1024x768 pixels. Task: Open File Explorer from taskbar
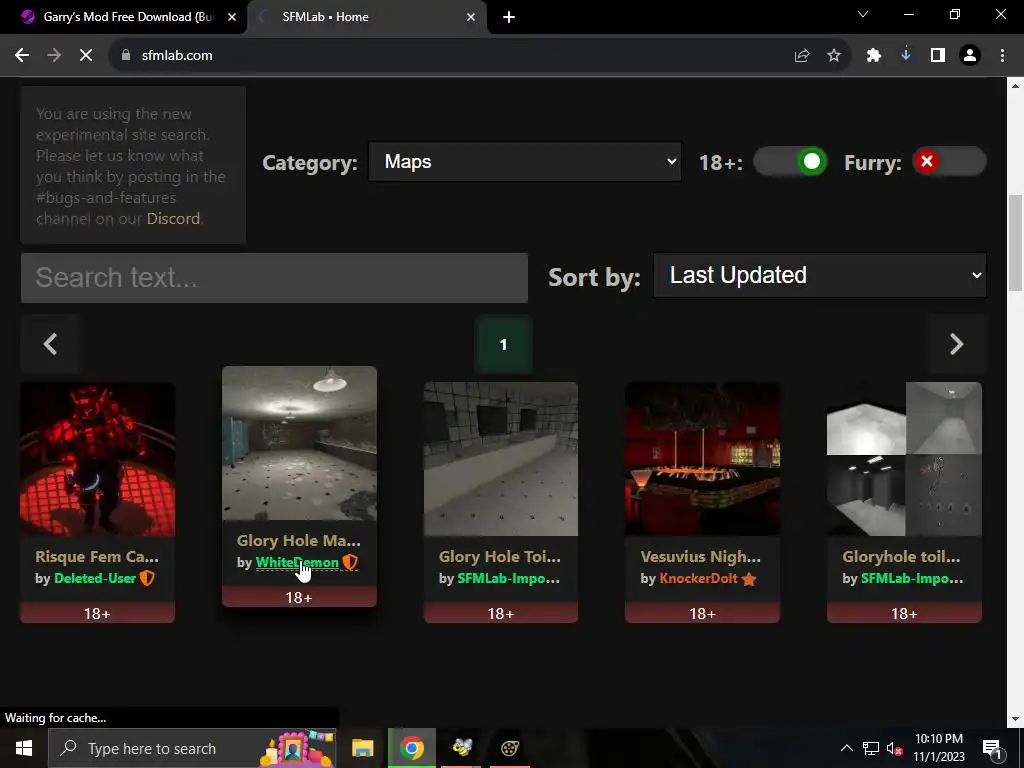pos(362,748)
